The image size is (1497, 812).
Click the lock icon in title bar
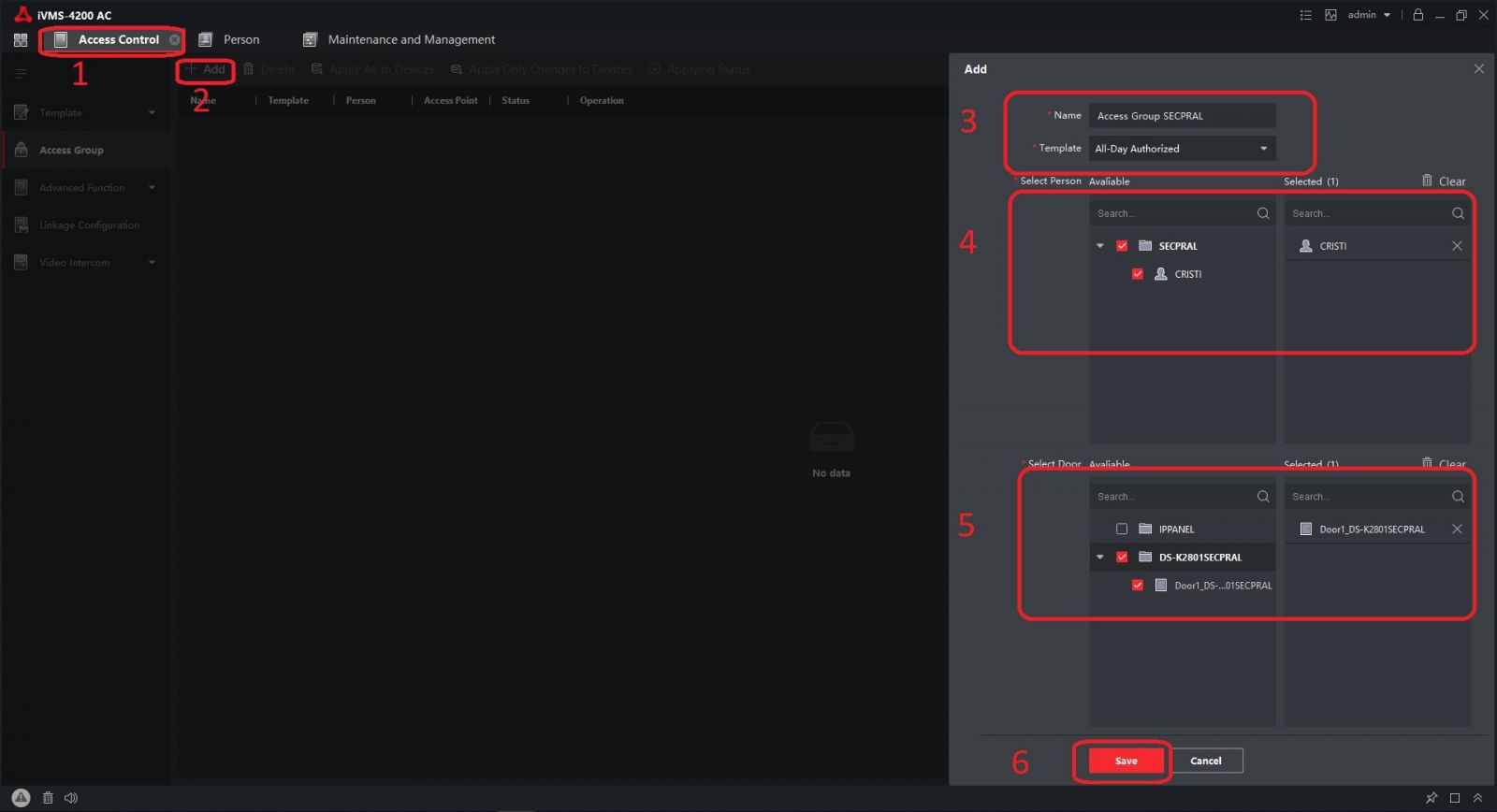[x=1417, y=15]
